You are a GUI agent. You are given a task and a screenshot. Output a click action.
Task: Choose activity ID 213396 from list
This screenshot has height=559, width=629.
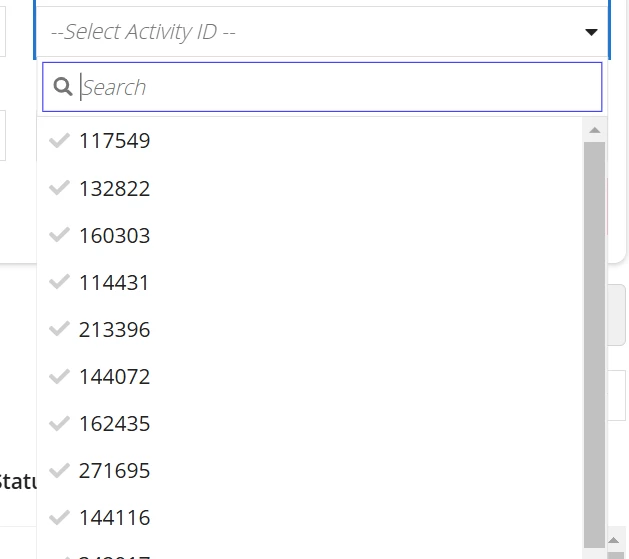pos(309,329)
